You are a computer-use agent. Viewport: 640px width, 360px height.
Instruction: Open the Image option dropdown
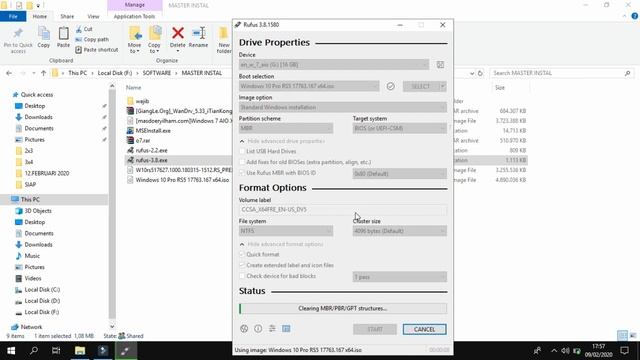[342, 107]
